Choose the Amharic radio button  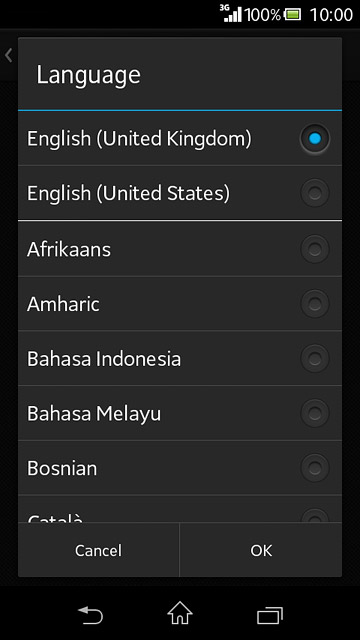pos(315,304)
